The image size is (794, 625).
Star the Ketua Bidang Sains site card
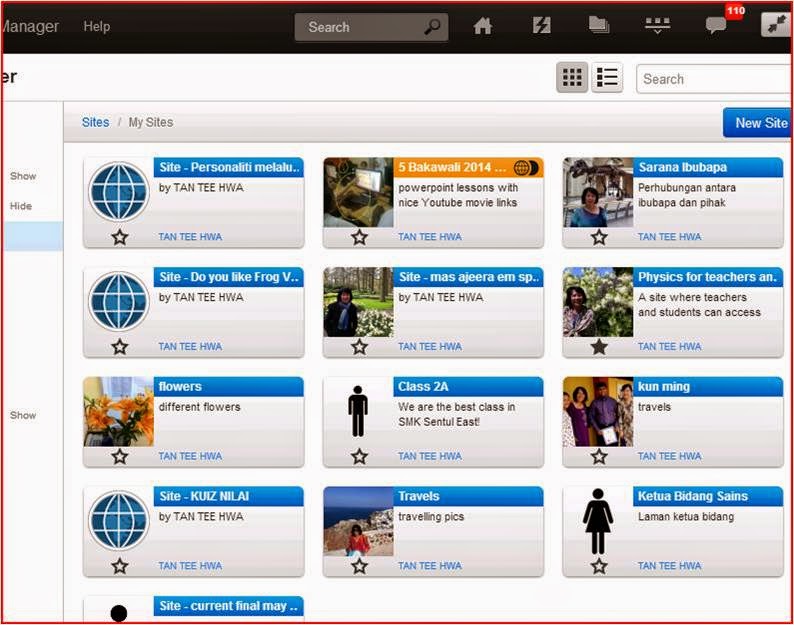pyautogui.click(x=599, y=566)
